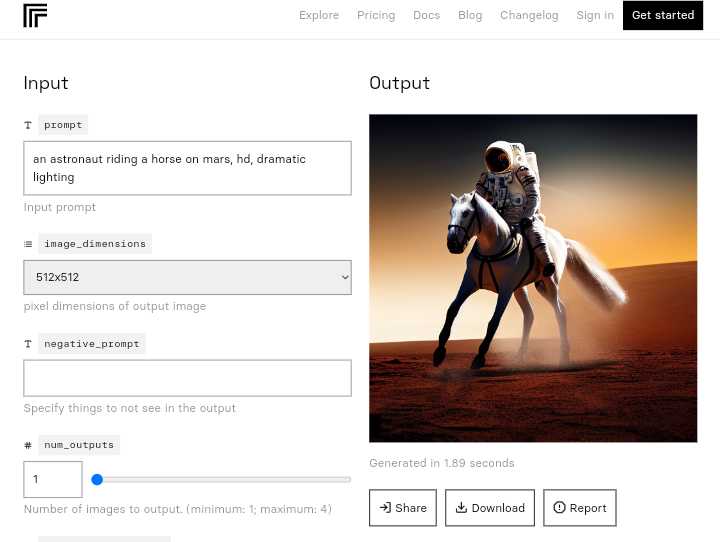Viewport: 720px width, 542px height.
Task: Open the Explore page
Action: (x=319, y=15)
